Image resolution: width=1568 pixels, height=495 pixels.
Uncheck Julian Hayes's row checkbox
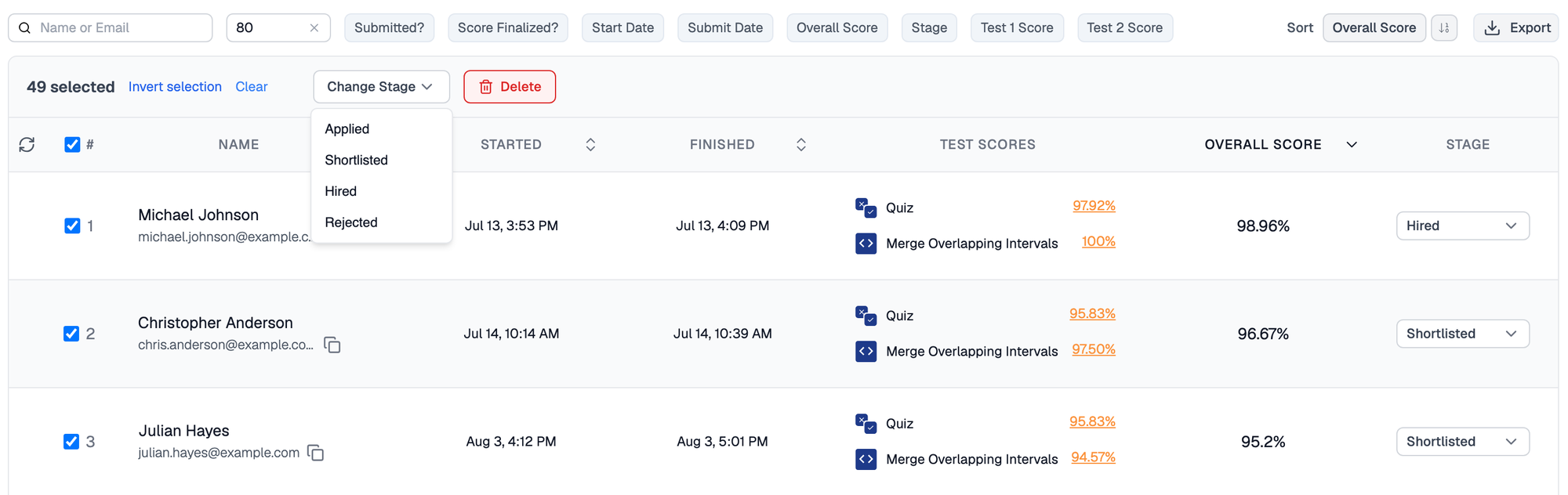[x=71, y=442]
